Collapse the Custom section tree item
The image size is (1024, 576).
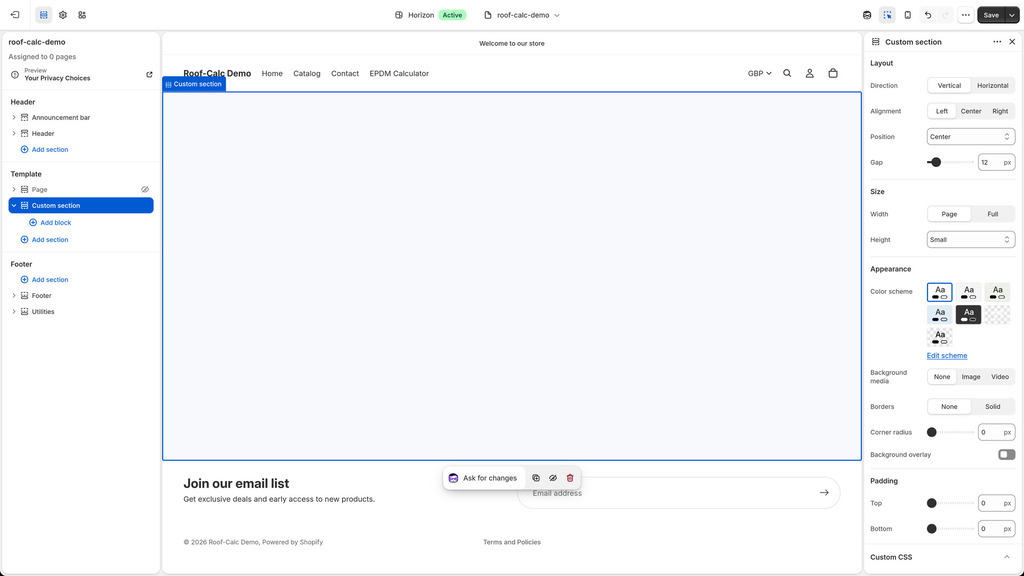pos(14,205)
